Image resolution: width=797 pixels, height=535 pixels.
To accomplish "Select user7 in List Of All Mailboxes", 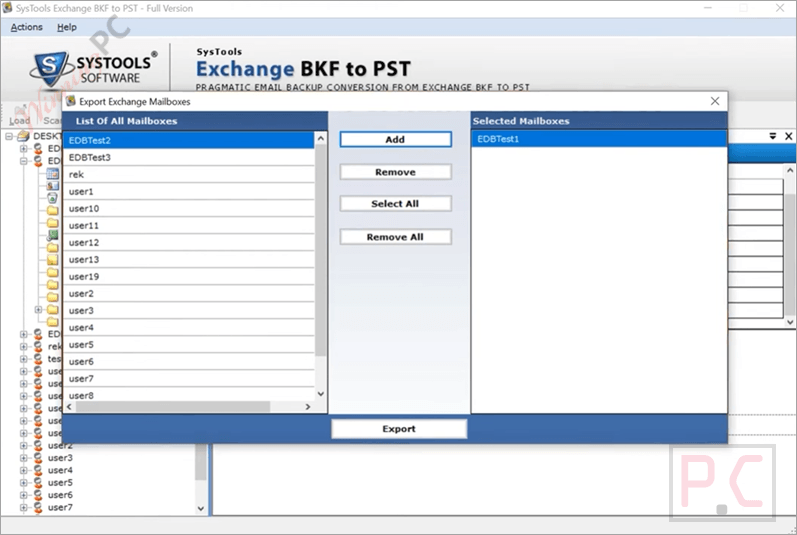I will pyautogui.click(x=189, y=379).
